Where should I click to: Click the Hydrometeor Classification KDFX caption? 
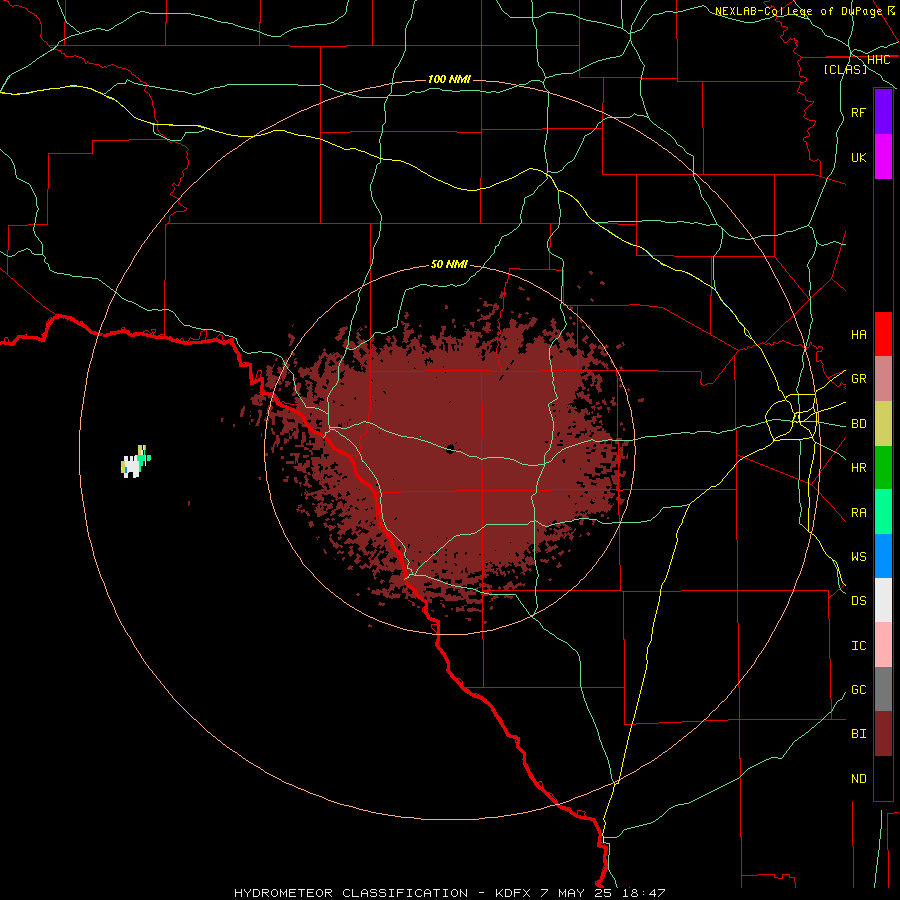[449, 893]
